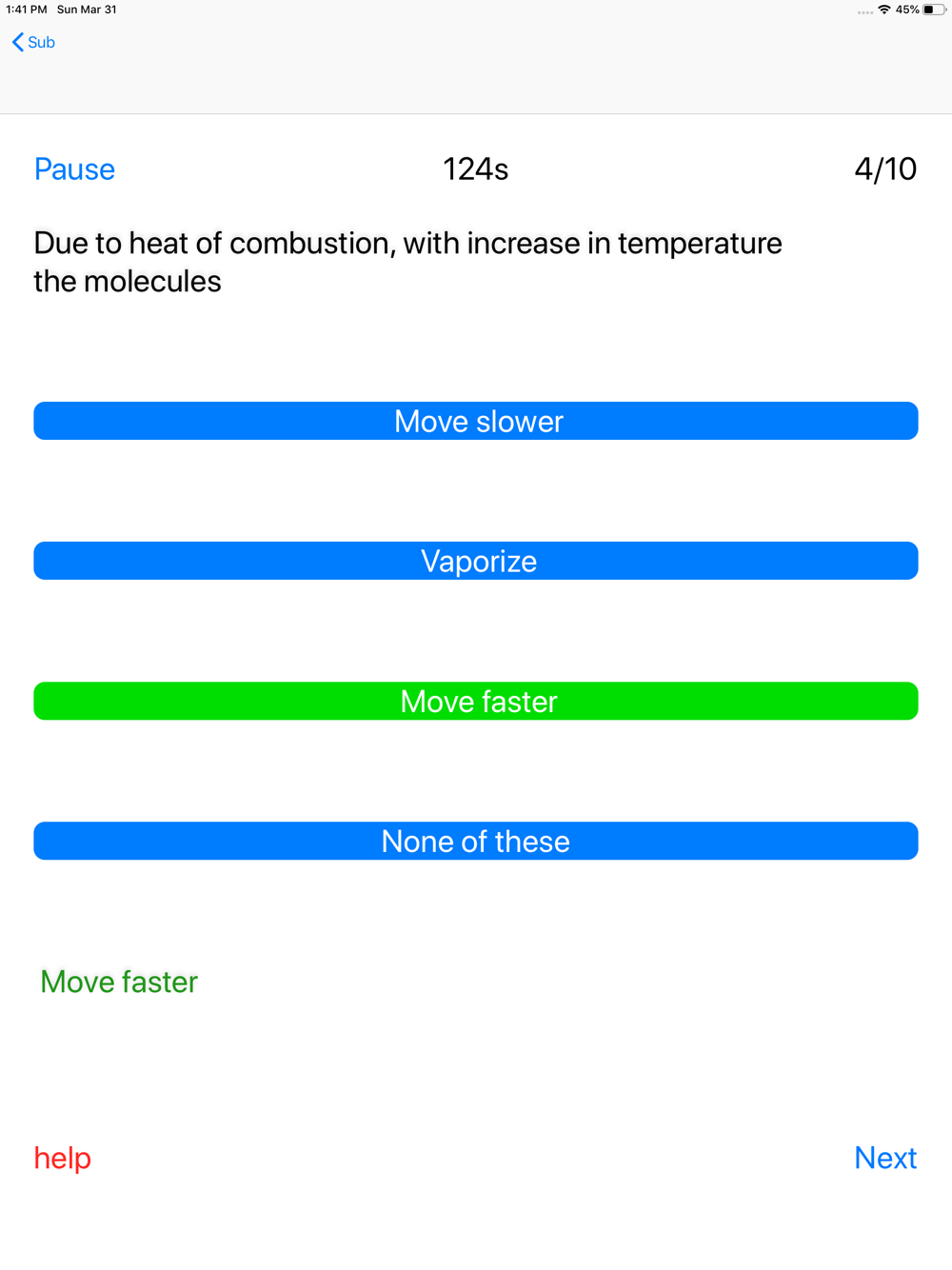The height and width of the screenshot is (1270, 952).
Task: Pick the 'None of these' answer
Action: click(x=476, y=841)
